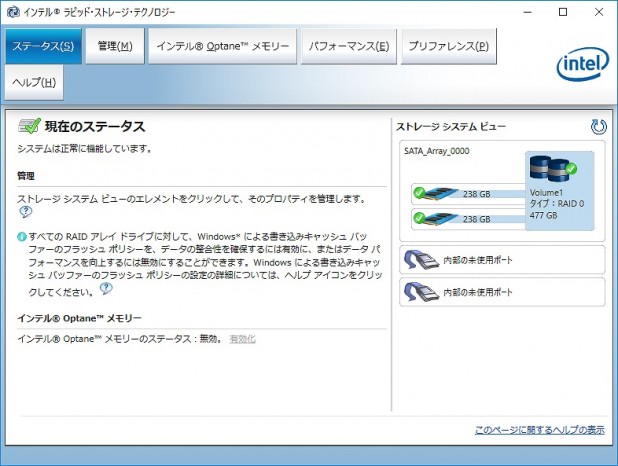Click the help icon after クリックしてください
The width and height of the screenshot is (618, 466).
click(106, 289)
